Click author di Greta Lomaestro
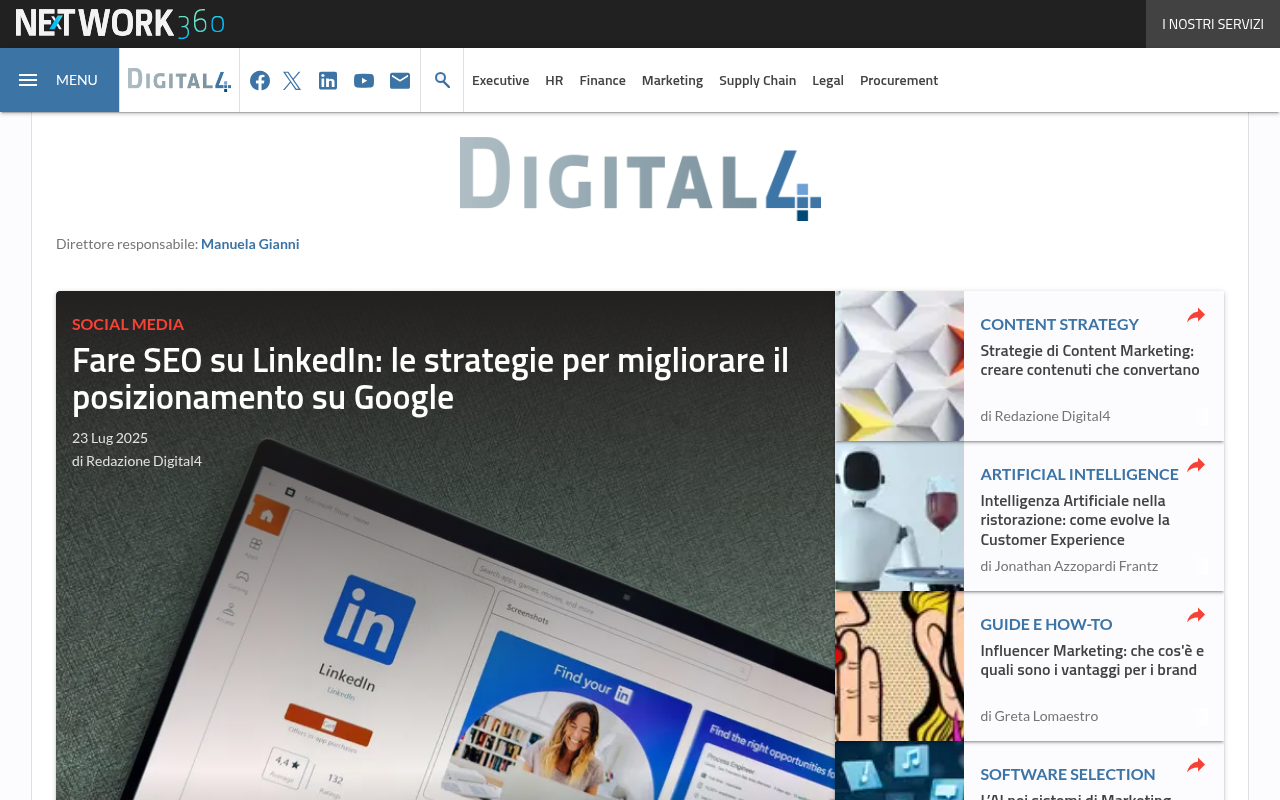This screenshot has height=800, width=1280. tap(1039, 716)
